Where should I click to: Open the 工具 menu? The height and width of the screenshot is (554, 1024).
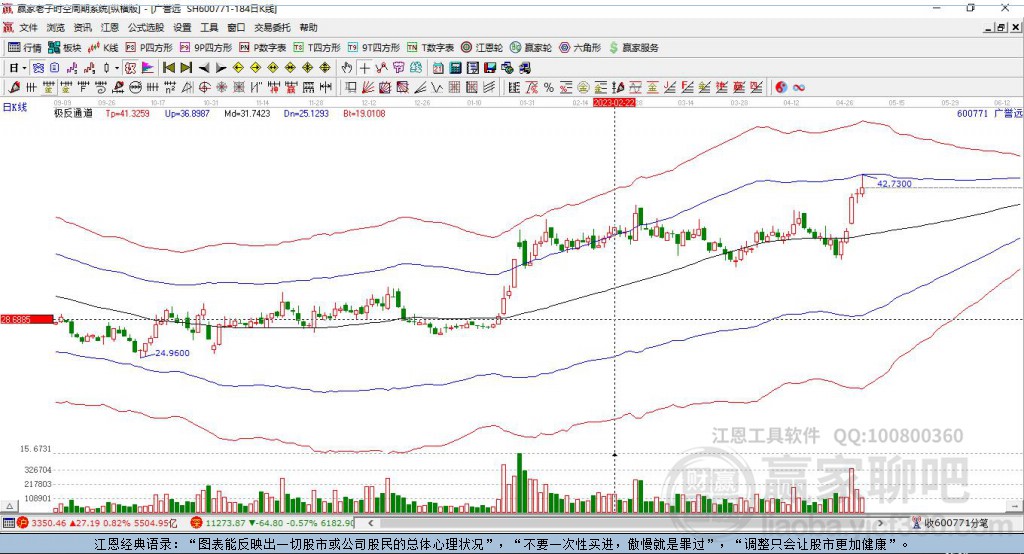tap(209, 27)
